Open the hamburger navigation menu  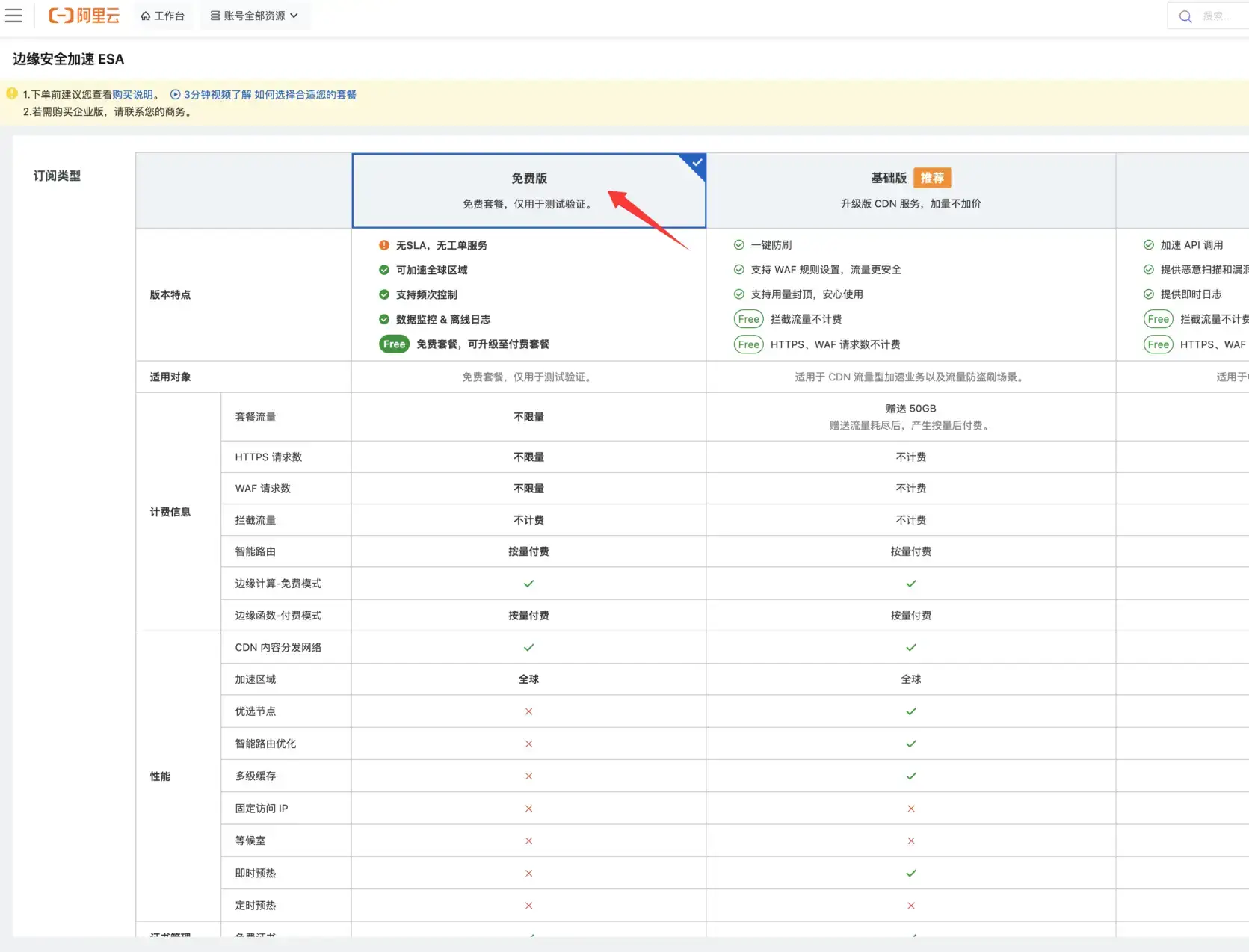13,16
